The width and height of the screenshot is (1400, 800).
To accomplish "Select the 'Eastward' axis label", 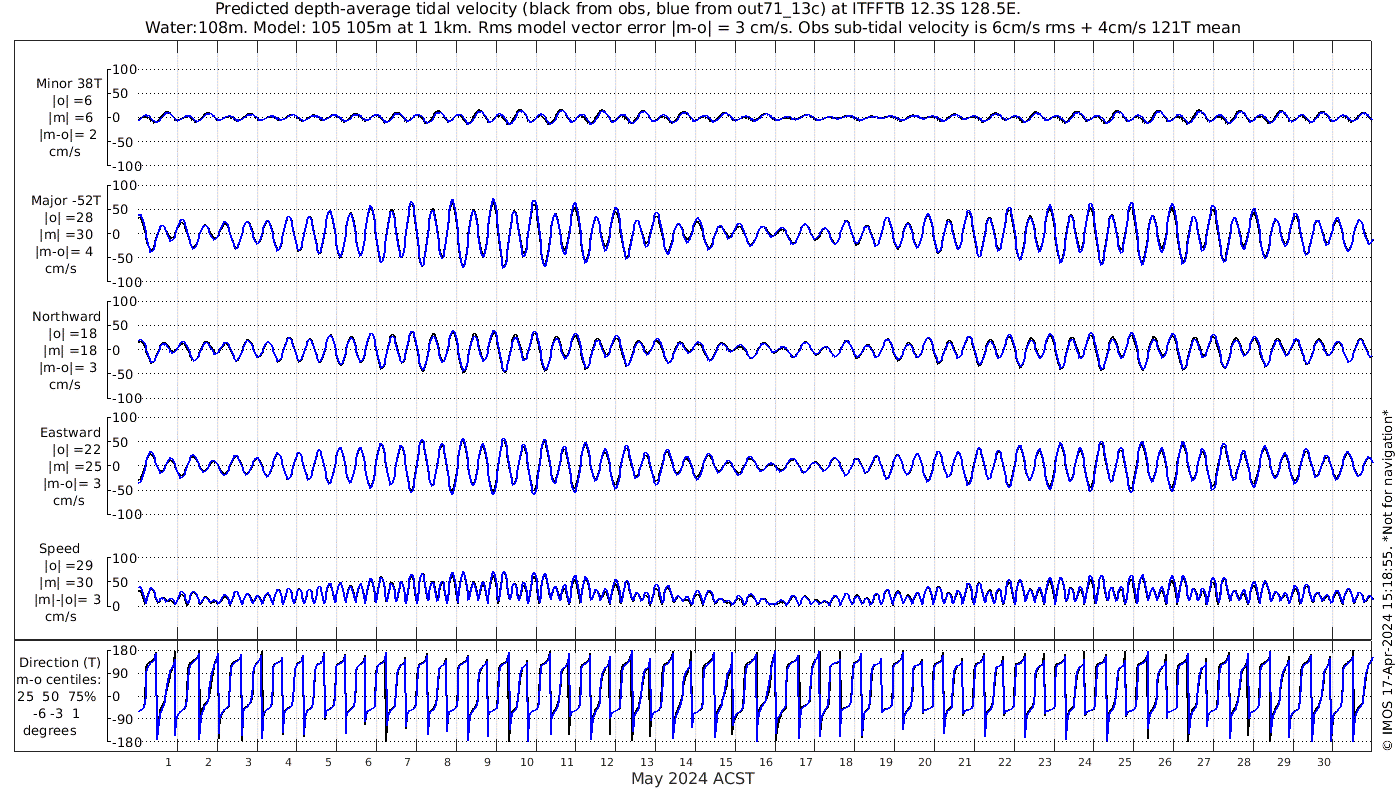I will pos(70,433).
